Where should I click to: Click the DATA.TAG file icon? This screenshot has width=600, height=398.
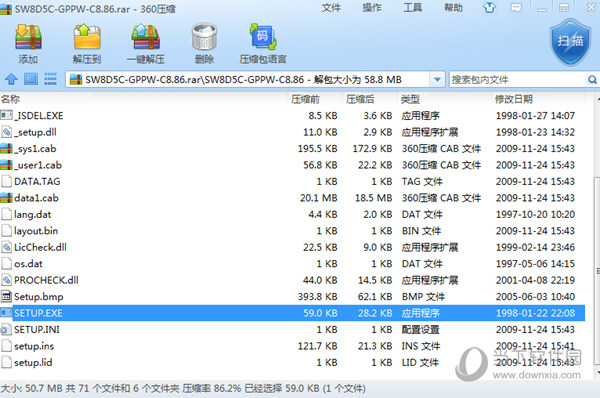(x=6, y=181)
